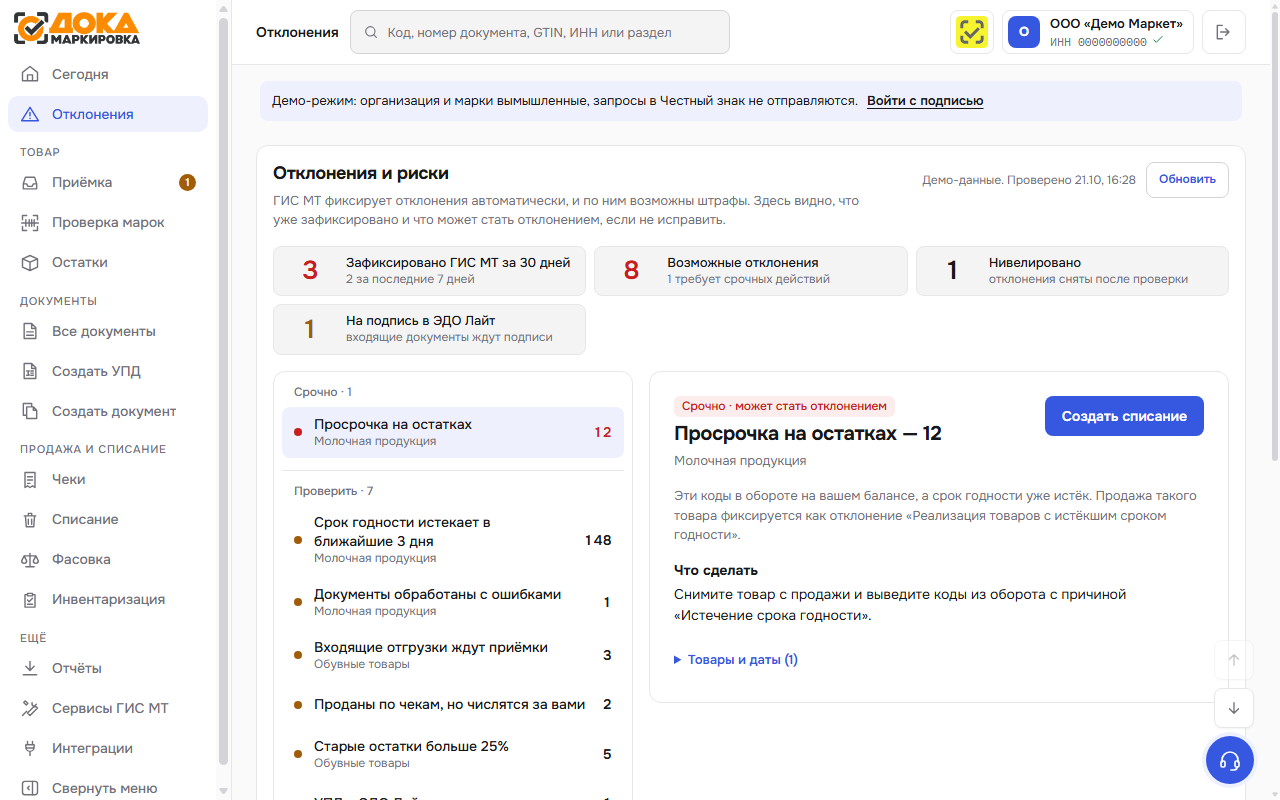Click the inbox icon beside Приёмка
Screen dimensions: 1280x800
tap(30, 182)
